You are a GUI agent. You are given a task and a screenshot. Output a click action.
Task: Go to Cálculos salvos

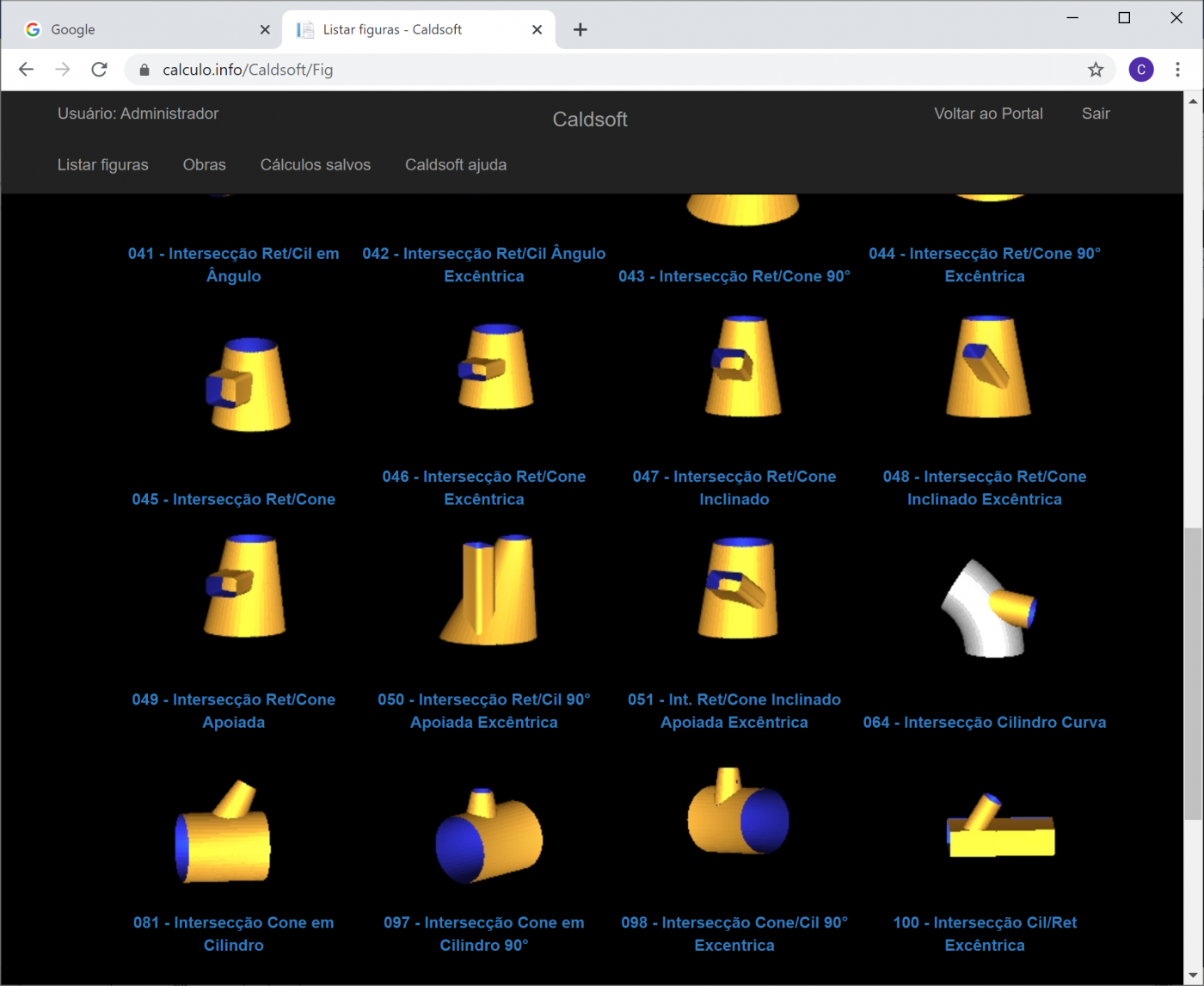pyautogui.click(x=315, y=165)
